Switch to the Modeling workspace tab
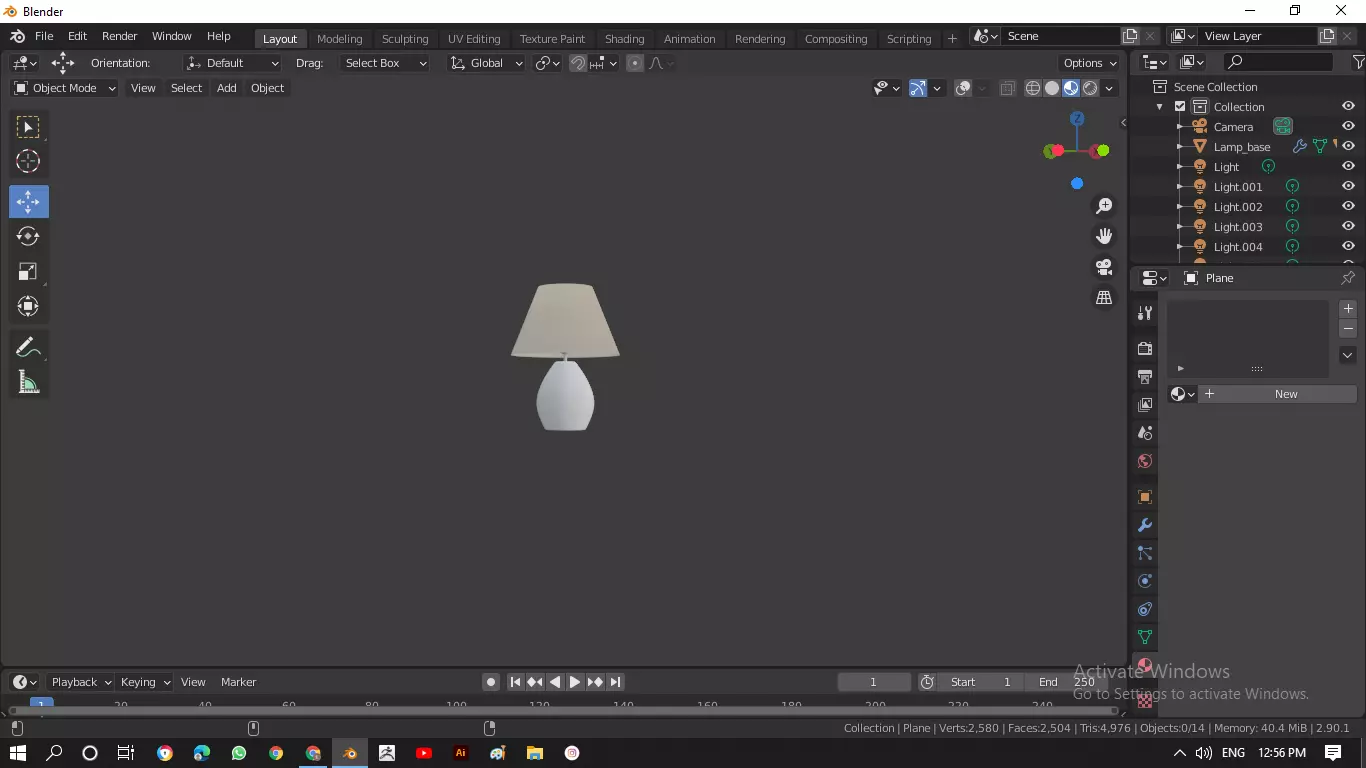 coord(339,39)
